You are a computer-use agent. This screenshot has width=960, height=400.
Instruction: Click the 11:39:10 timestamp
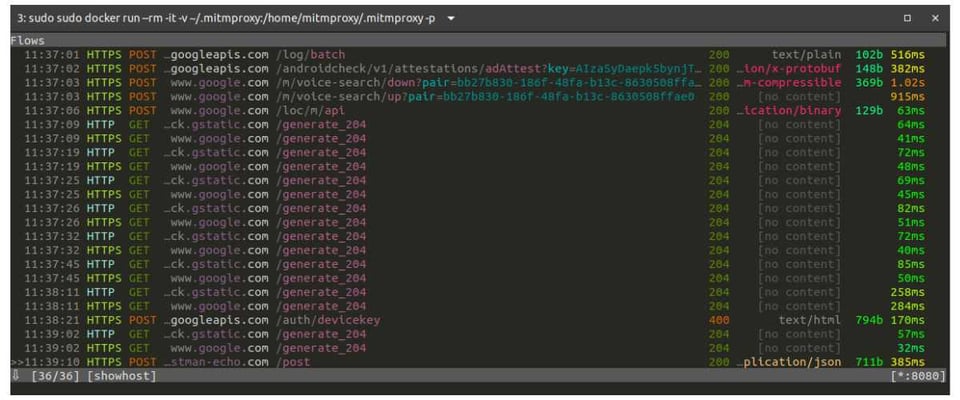tap(52, 362)
